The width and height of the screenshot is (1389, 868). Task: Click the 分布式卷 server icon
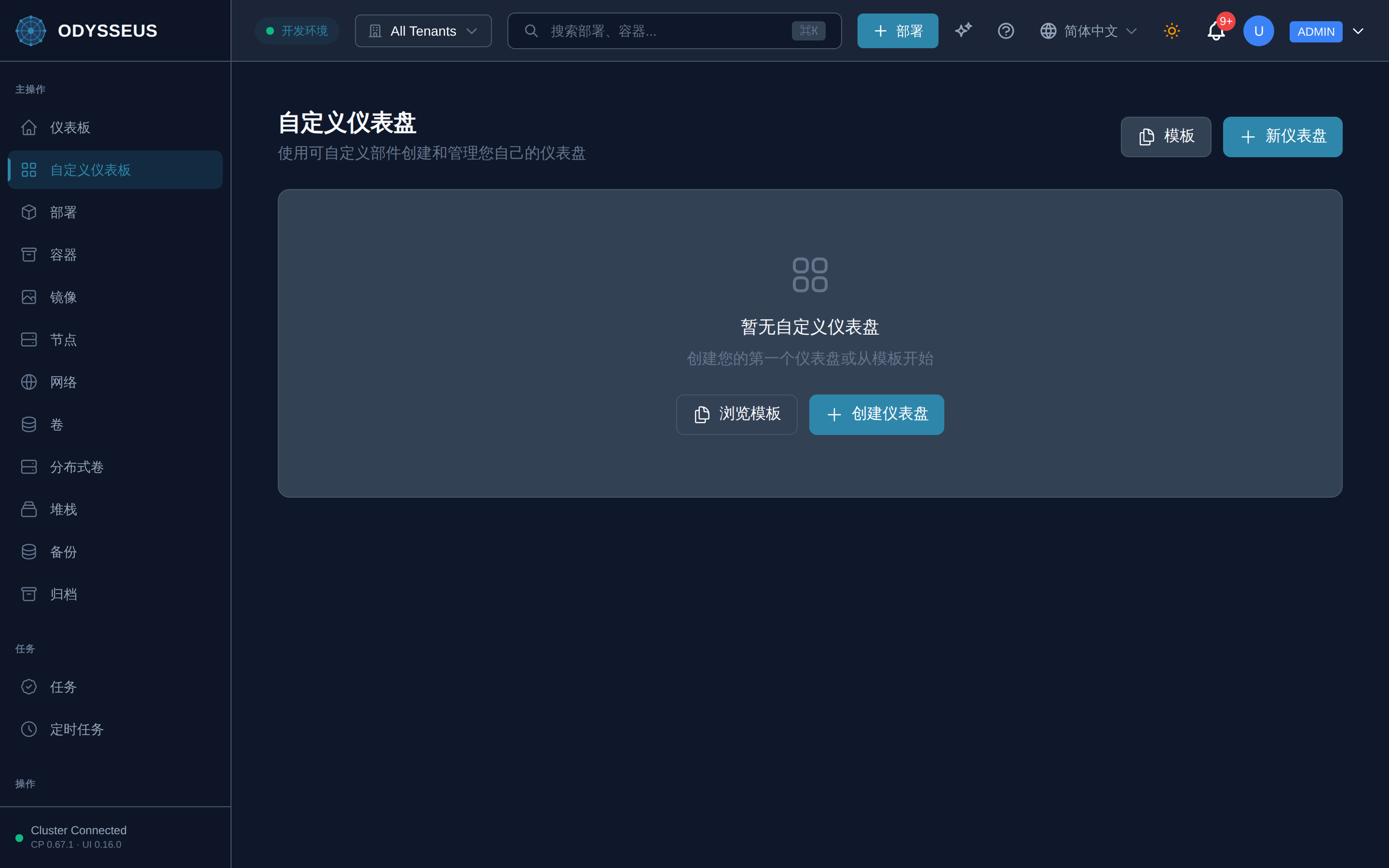pos(29,467)
